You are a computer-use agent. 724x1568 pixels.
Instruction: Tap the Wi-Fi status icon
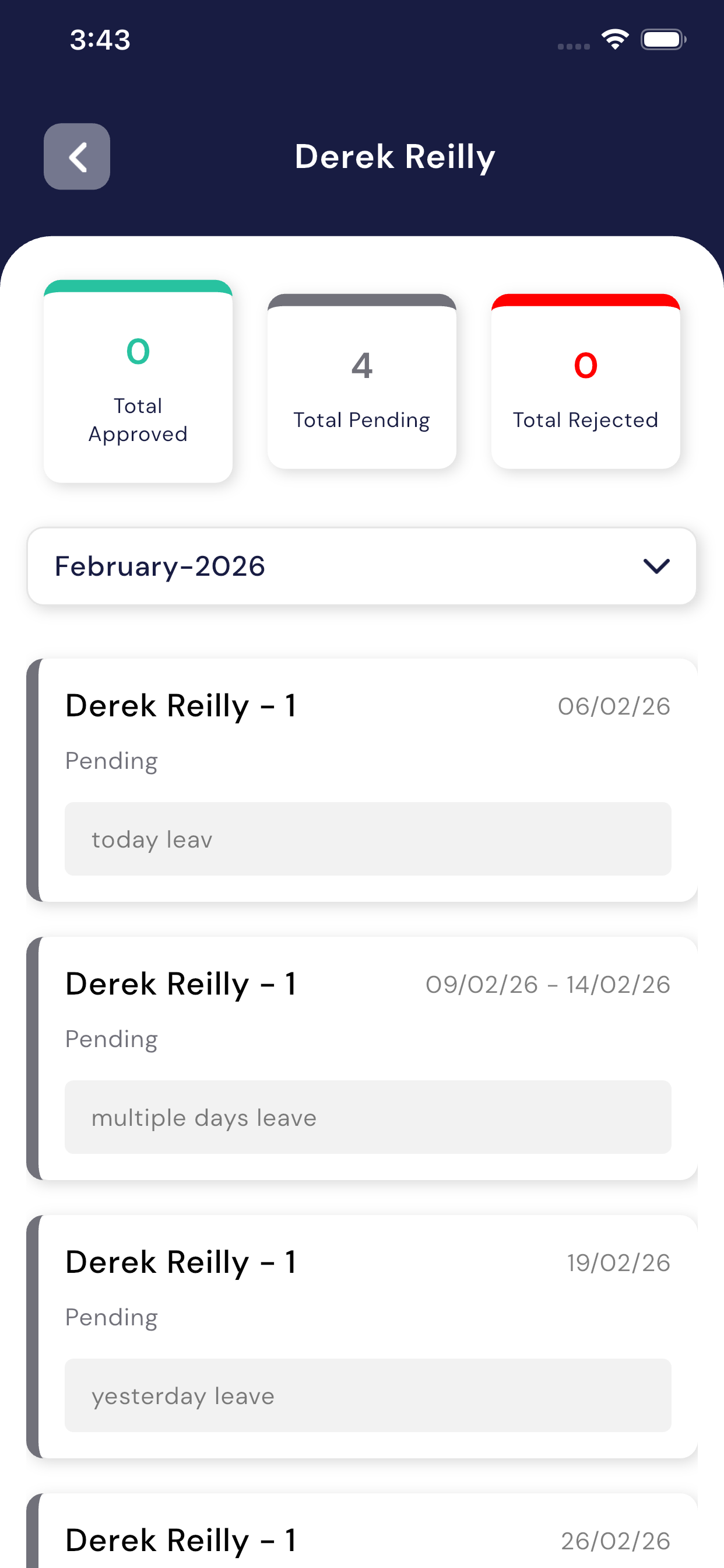[x=614, y=40]
